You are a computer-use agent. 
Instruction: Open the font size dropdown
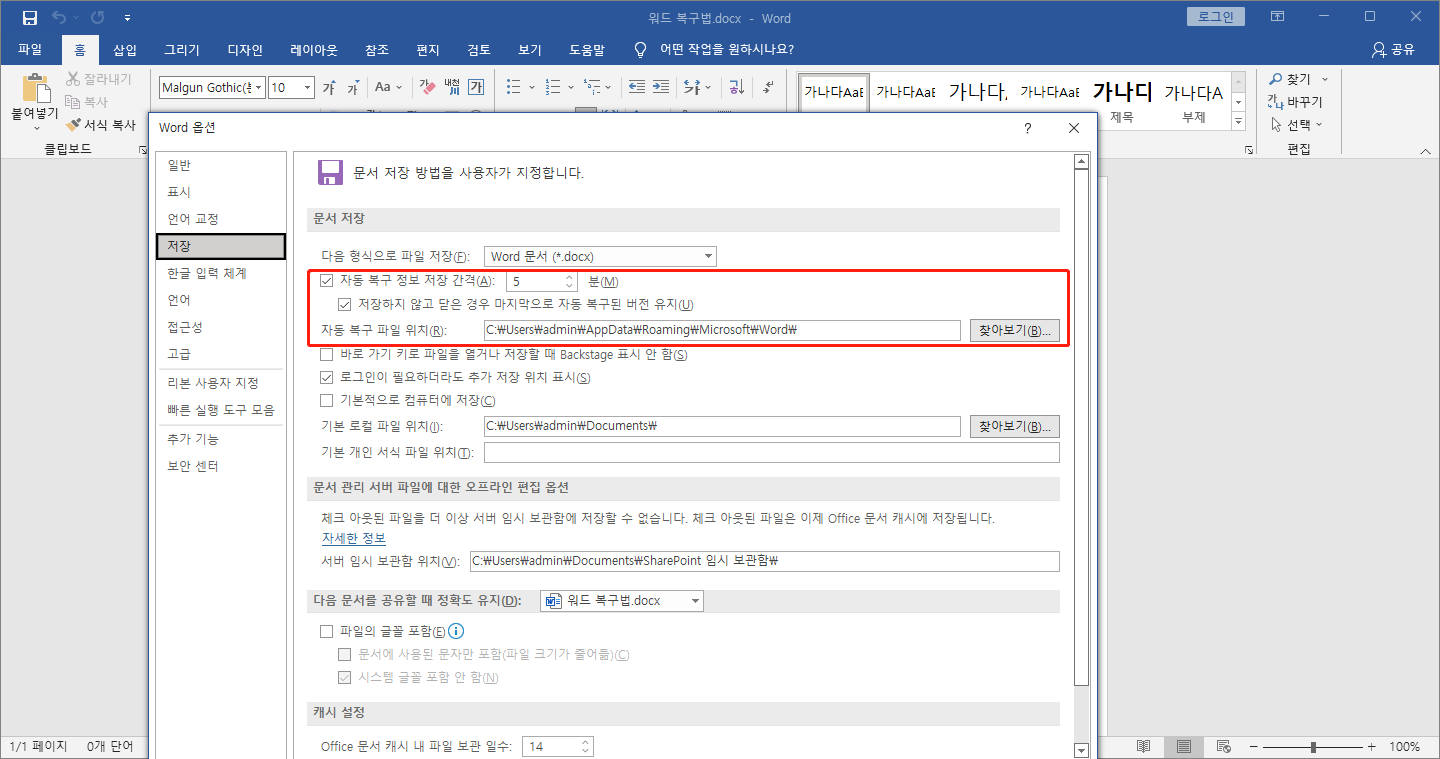pyautogui.click(x=305, y=87)
